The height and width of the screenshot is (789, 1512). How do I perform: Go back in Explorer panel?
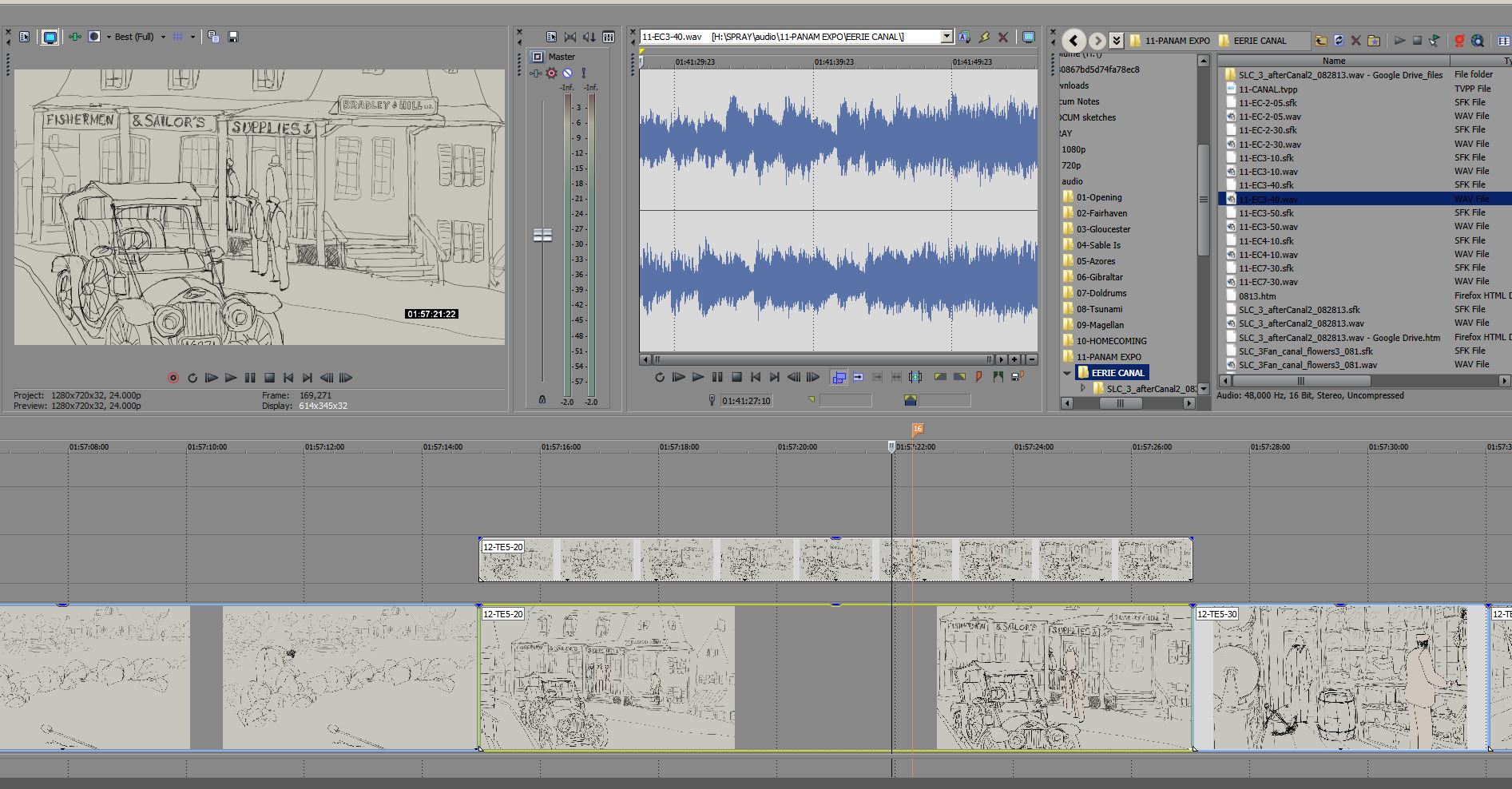click(x=1074, y=40)
